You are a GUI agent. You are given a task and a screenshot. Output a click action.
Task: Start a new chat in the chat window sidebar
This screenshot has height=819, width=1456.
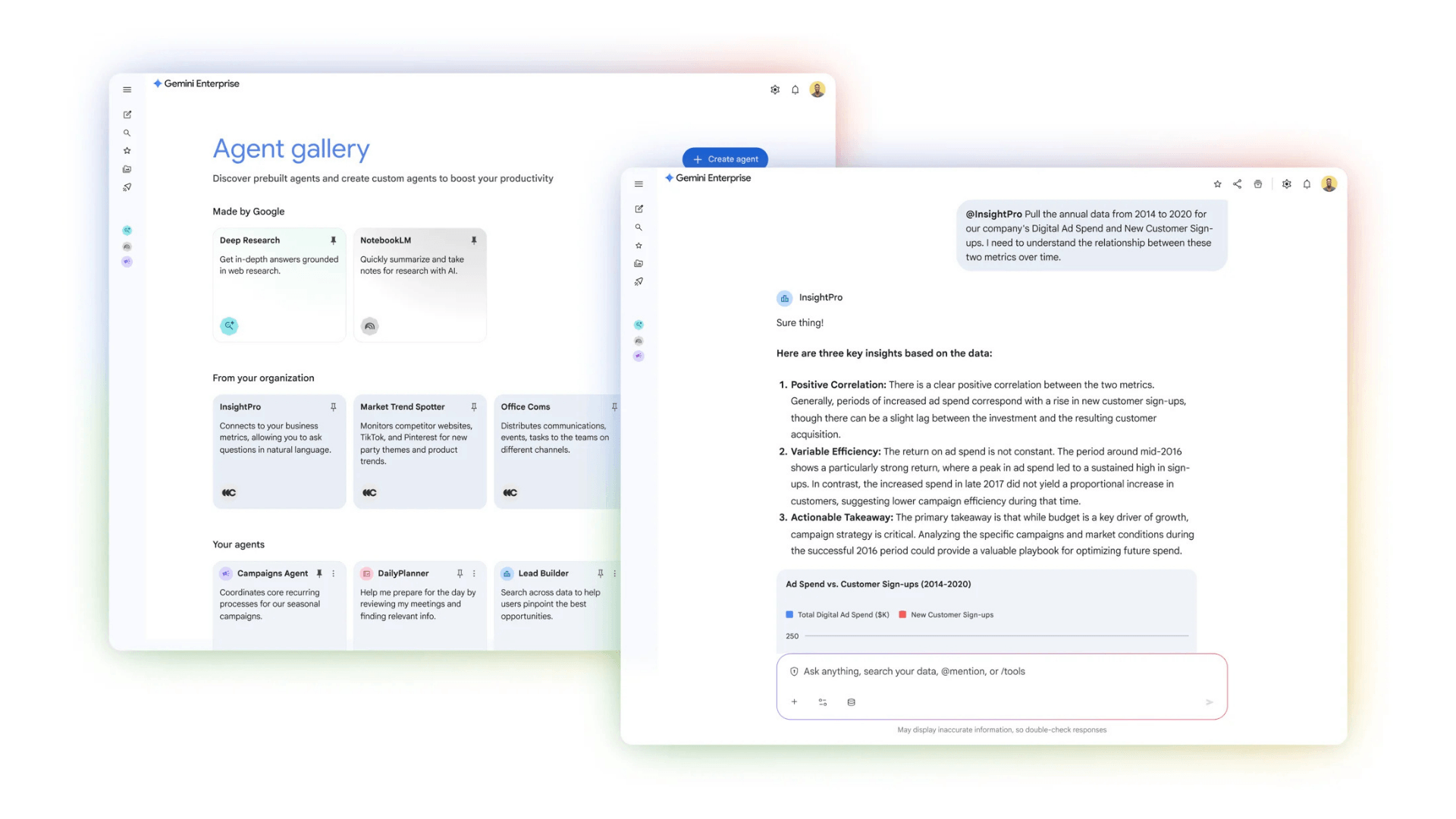(639, 209)
